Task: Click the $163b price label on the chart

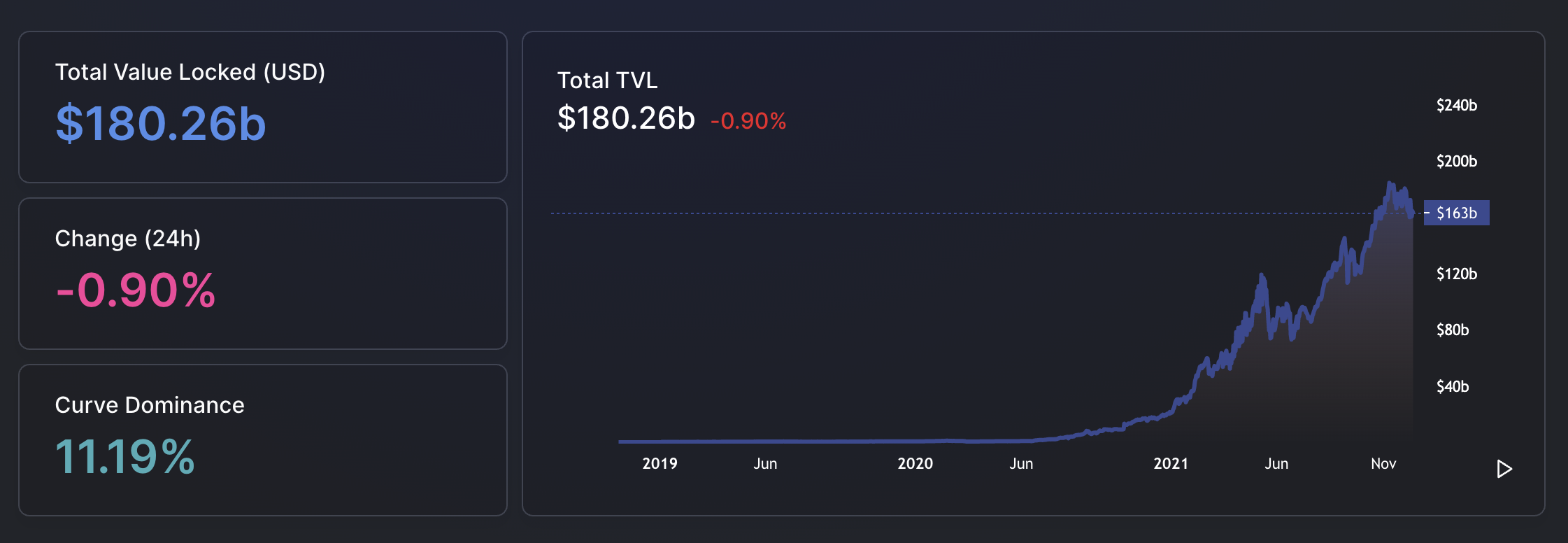Action: (x=1457, y=213)
